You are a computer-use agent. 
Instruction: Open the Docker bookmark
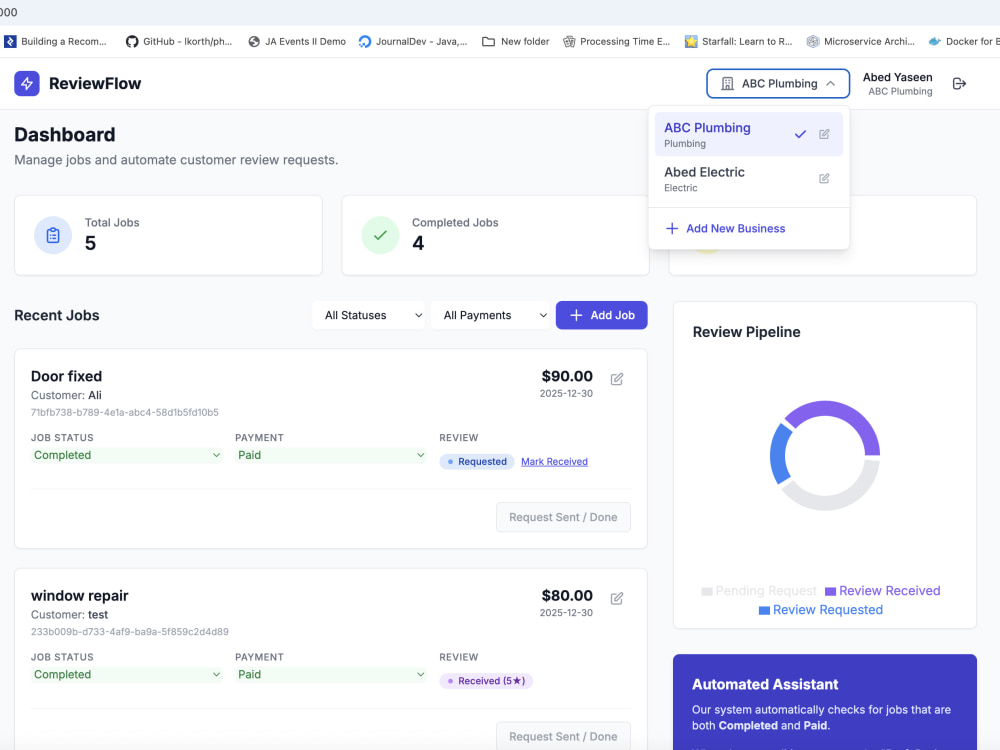(964, 41)
